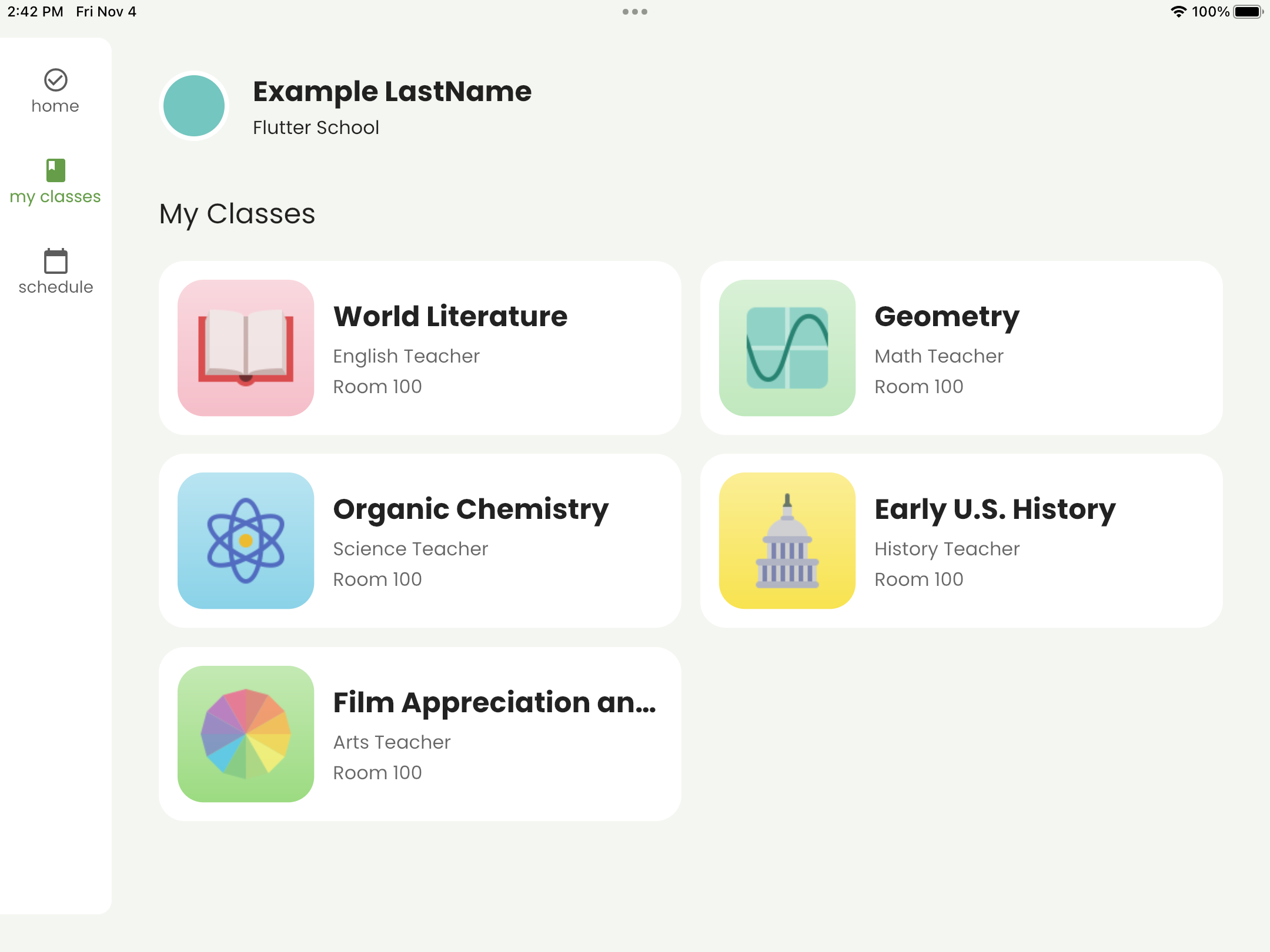This screenshot has width=1270, height=952.
Task: Tap the battery indicator in status bar
Action: [x=1248, y=12]
